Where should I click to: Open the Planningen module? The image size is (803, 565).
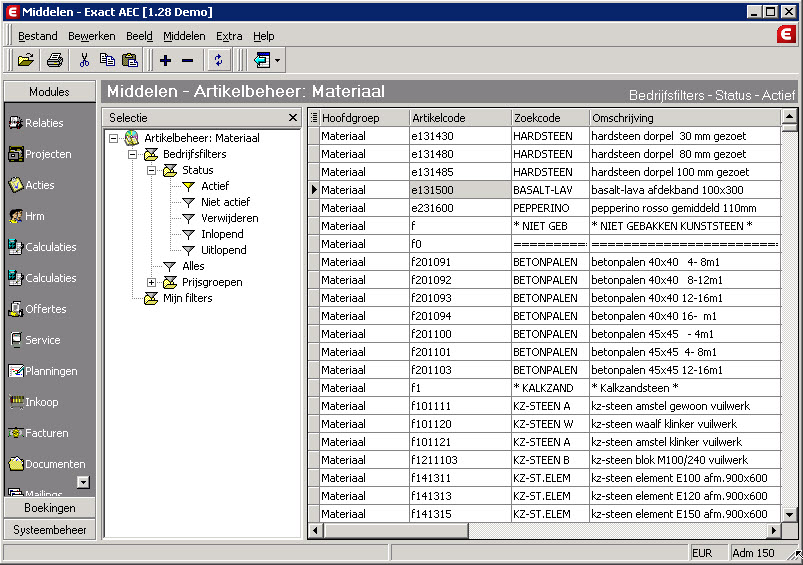[43, 371]
